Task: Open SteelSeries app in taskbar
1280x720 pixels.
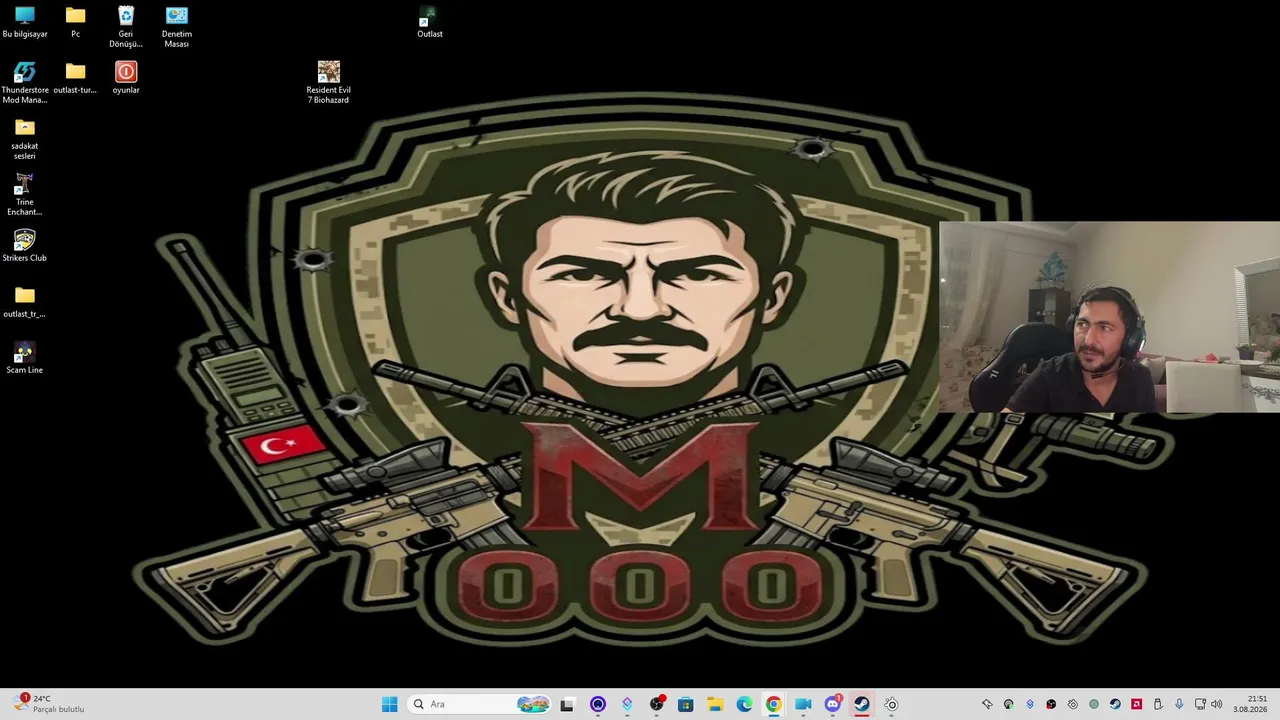Action: click(x=891, y=704)
